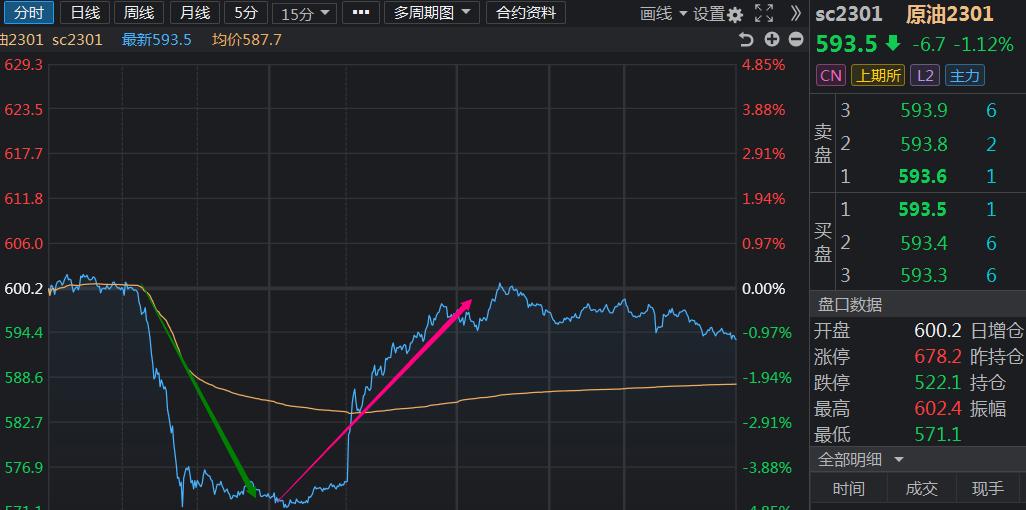
Task: Open the more periods ellipsis menu
Action: coord(361,12)
